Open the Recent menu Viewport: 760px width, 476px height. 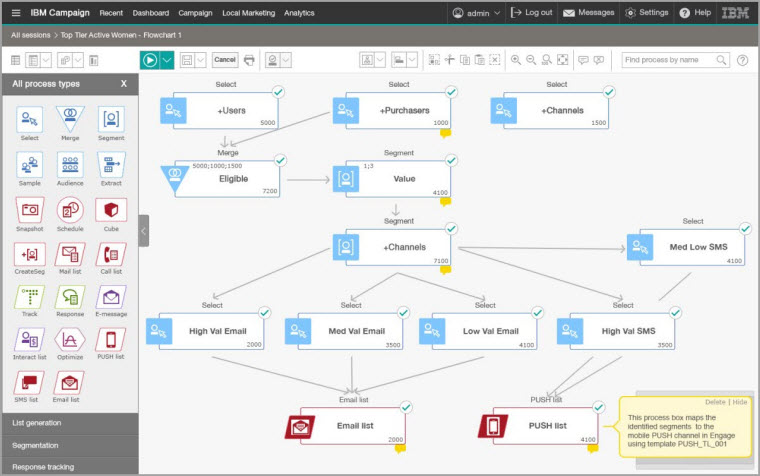pos(111,13)
